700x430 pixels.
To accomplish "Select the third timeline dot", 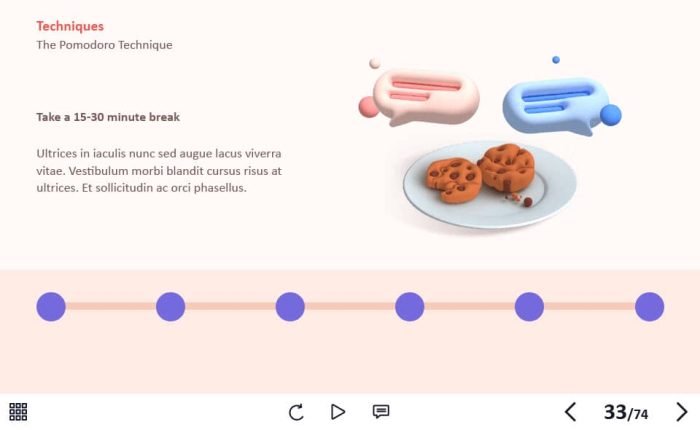I will pyautogui.click(x=290, y=307).
